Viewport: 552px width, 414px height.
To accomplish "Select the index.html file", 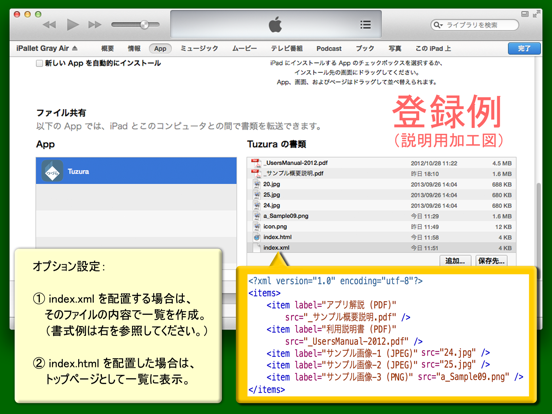I will click(x=382, y=237).
